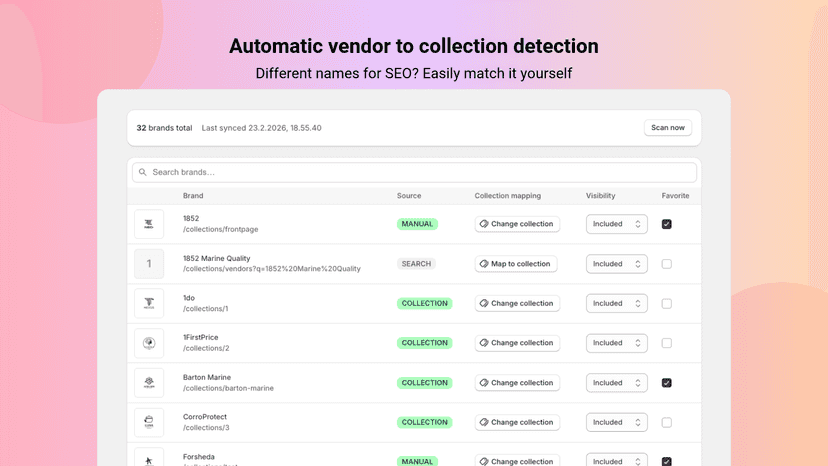Click the tag icon on the Map to collection button
Image resolution: width=828 pixels, height=466 pixels.
click(x=484, y=264)
